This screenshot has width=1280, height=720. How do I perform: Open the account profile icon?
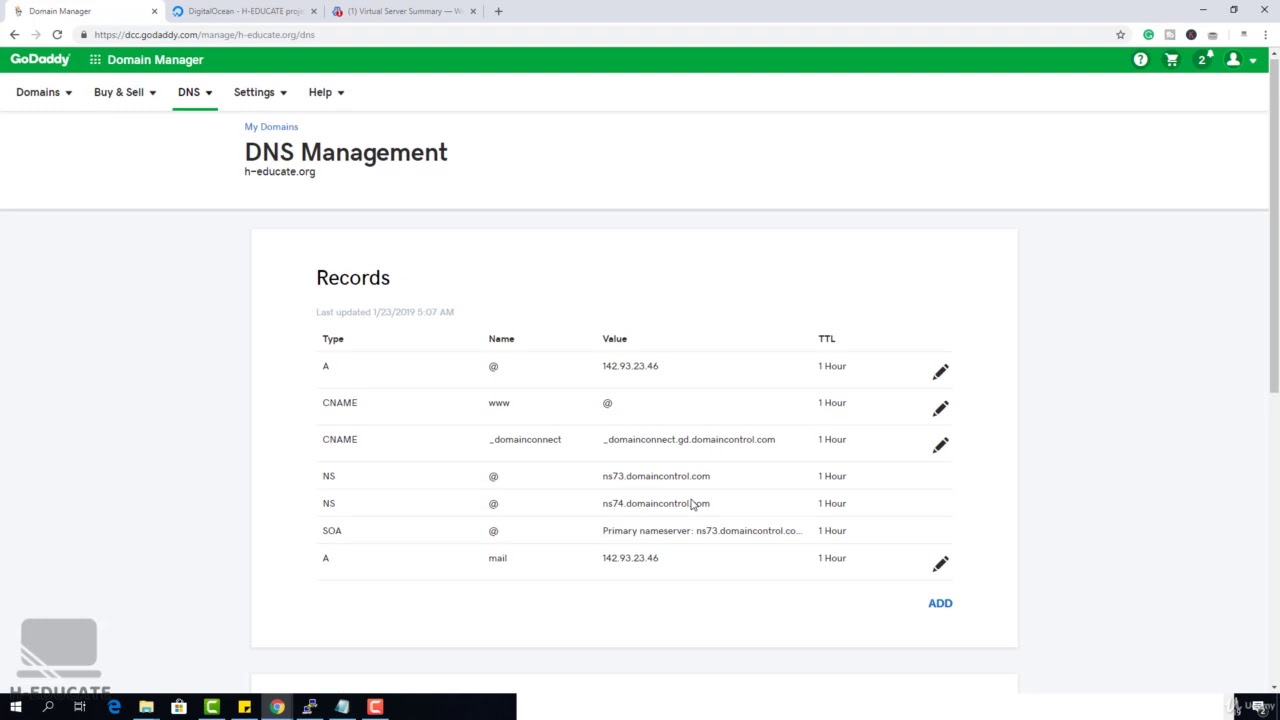coord(1233,60)
